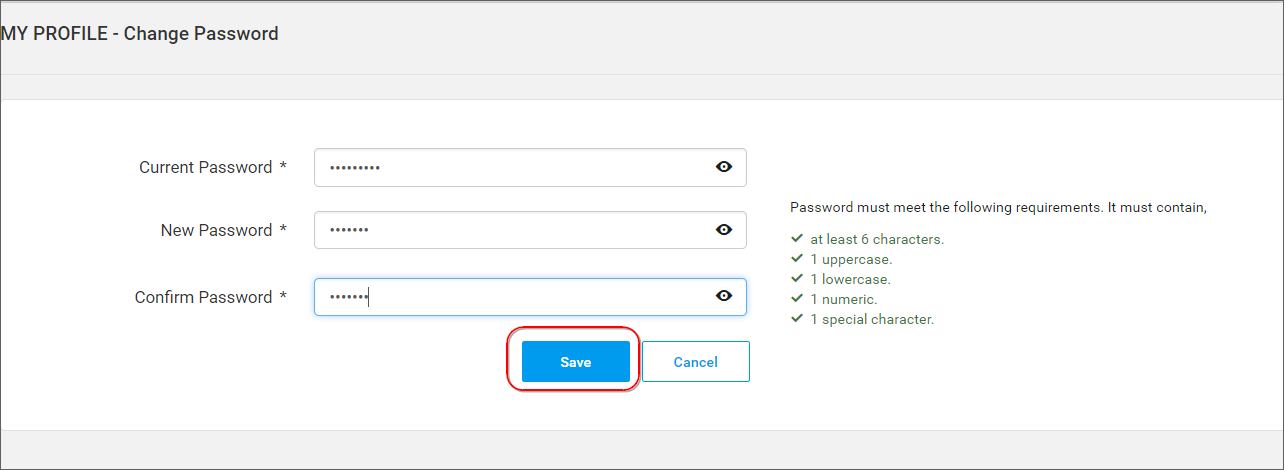
Task: Click the 'Current Password *' label
Action: click(x=213, y=167)
